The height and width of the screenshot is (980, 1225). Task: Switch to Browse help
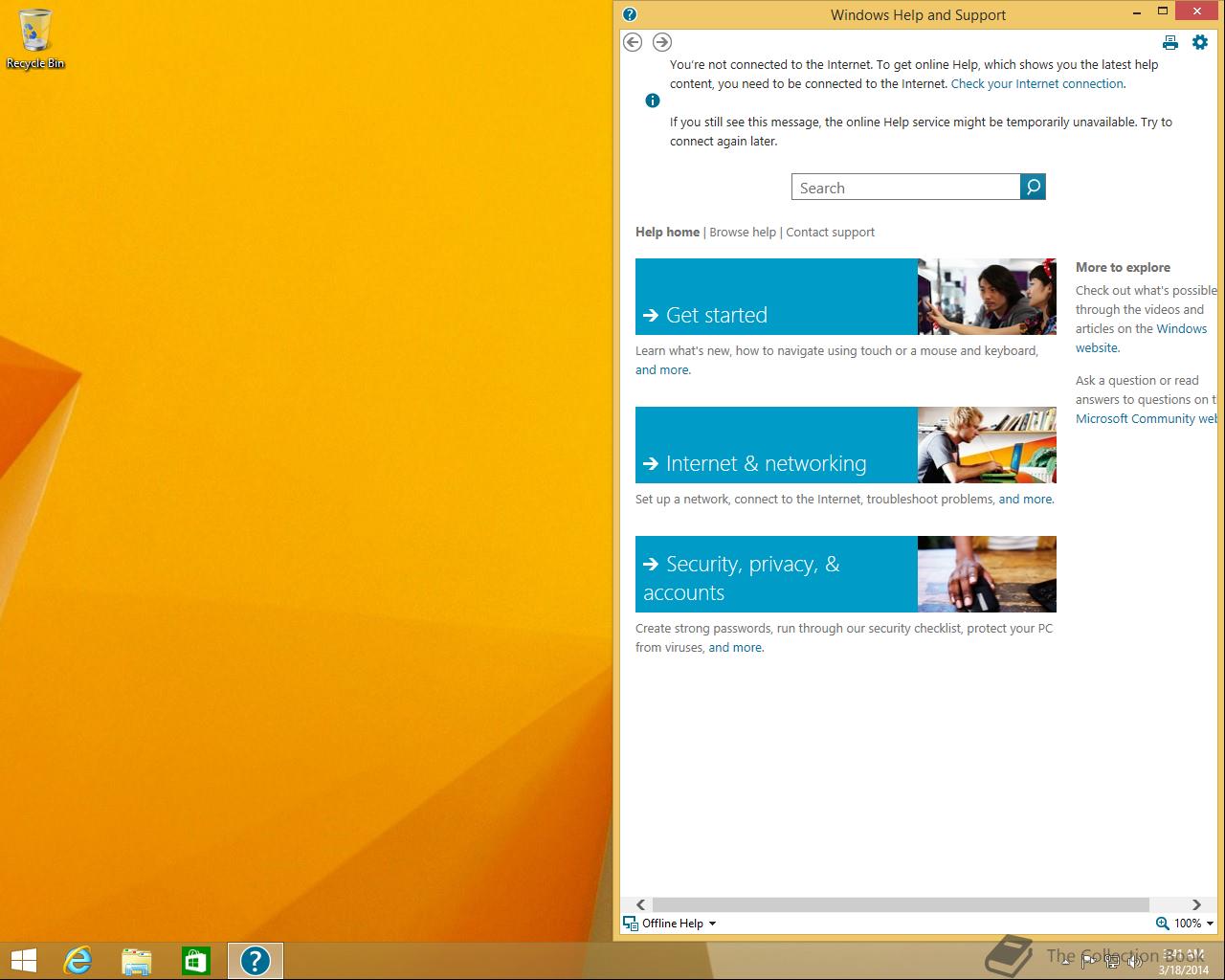[x=743, y=232]
